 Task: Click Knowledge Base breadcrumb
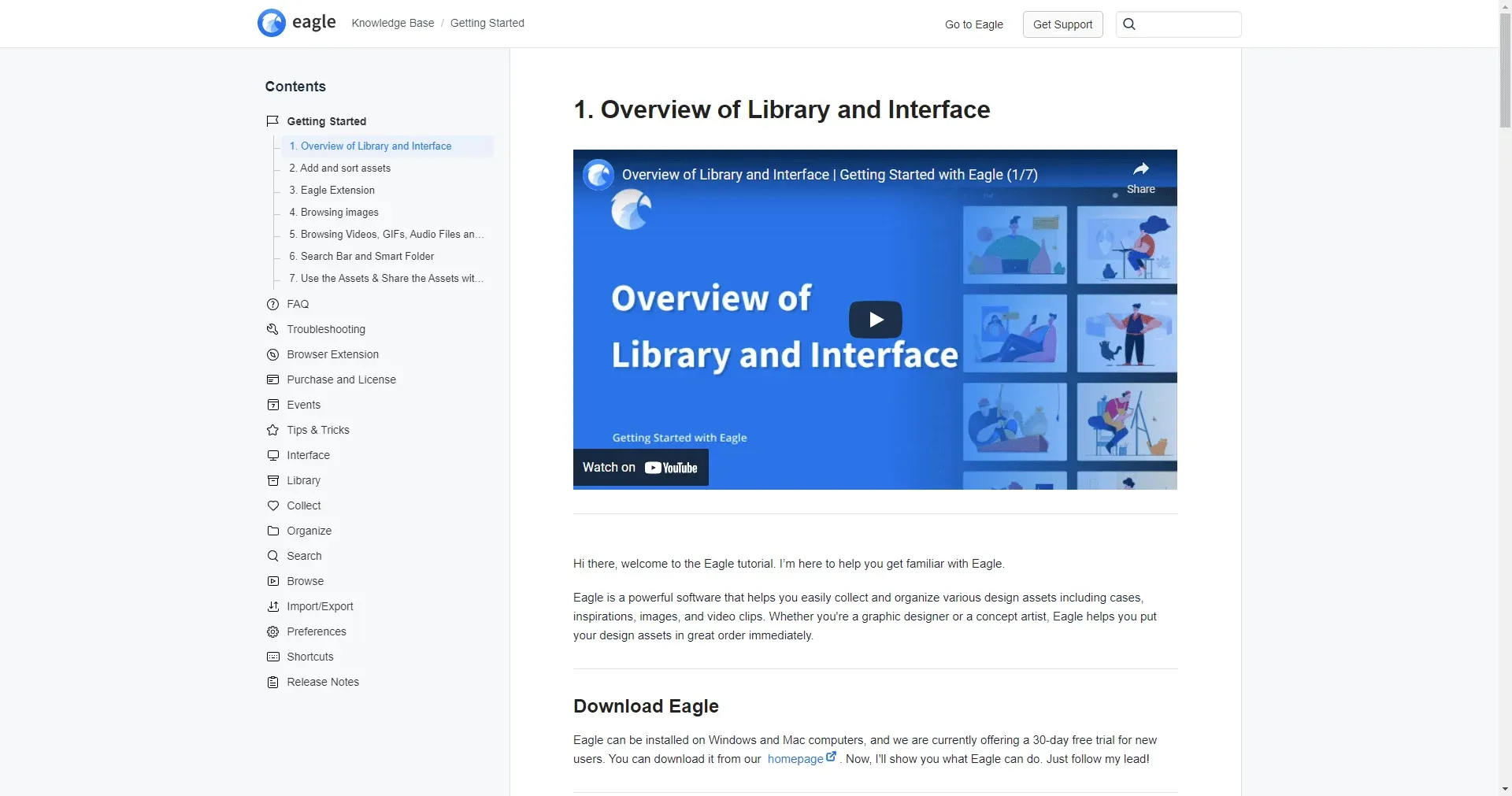pyautogui.click(x=392, y=23)
